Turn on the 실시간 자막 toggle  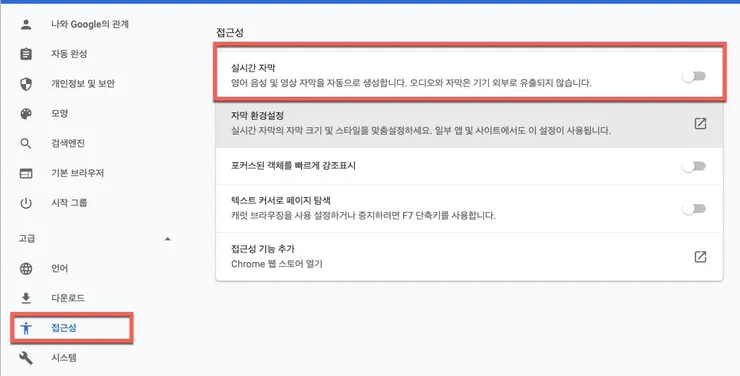tap(694, 76)
